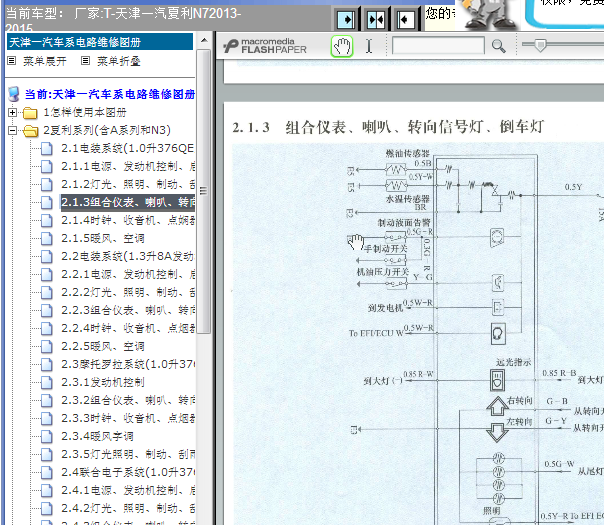Click the 手制动开关 label in diagram
Viewport: 604px width, 525px height.
pos(386,249)
